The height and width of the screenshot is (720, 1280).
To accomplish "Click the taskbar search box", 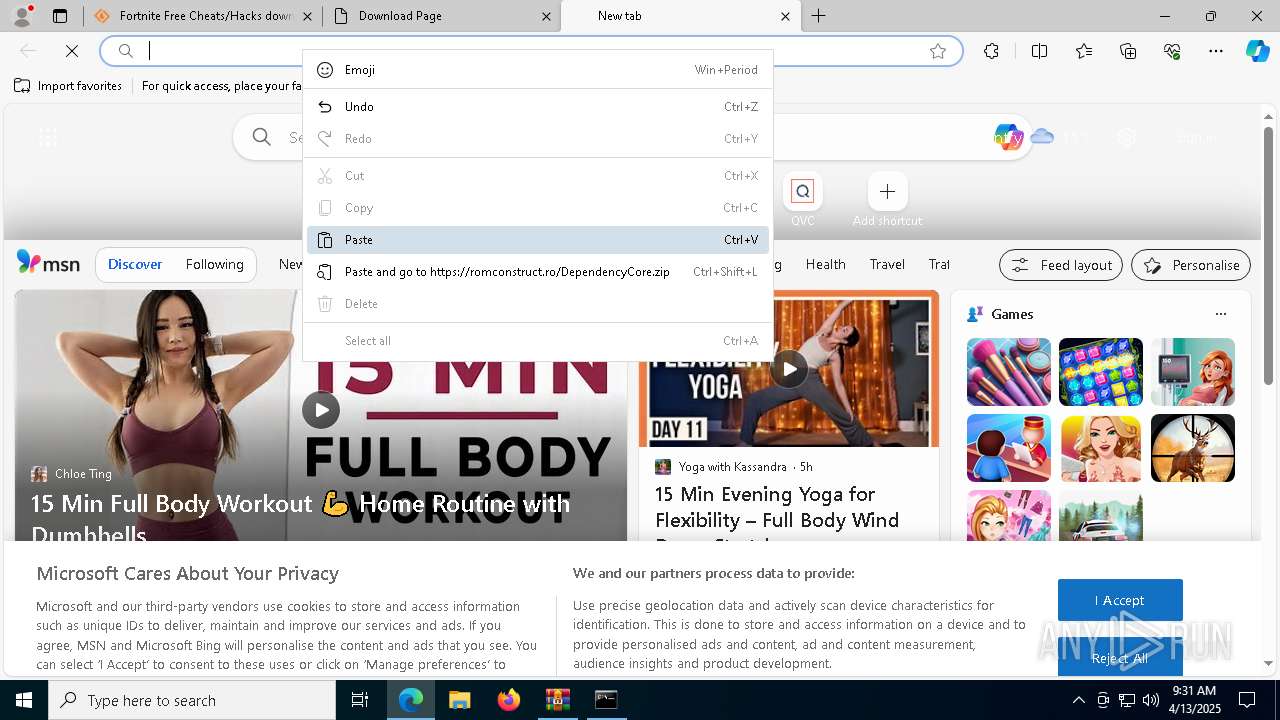I will [192, 700].
